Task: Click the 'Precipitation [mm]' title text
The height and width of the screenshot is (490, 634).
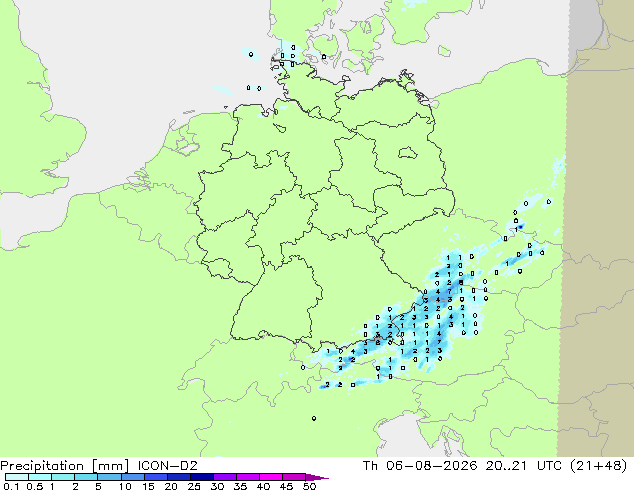Action: click(65, 466)
